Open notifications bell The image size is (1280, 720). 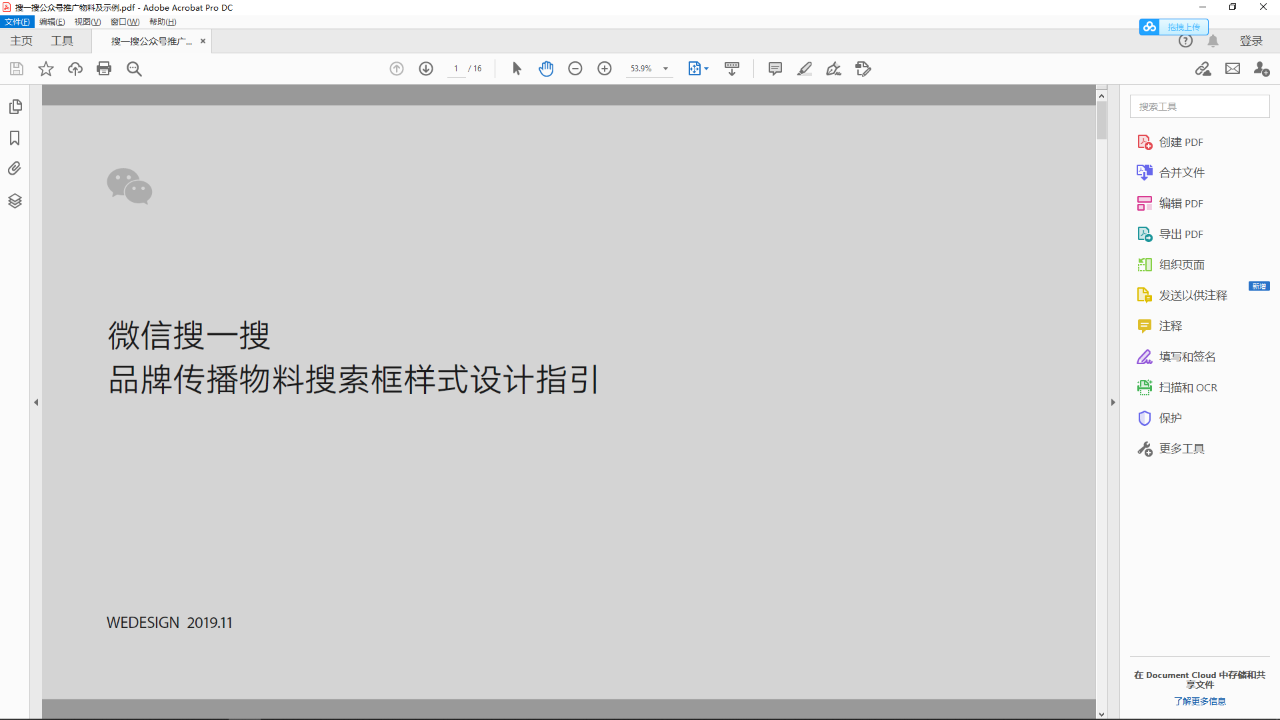(x=1213, y=41)
